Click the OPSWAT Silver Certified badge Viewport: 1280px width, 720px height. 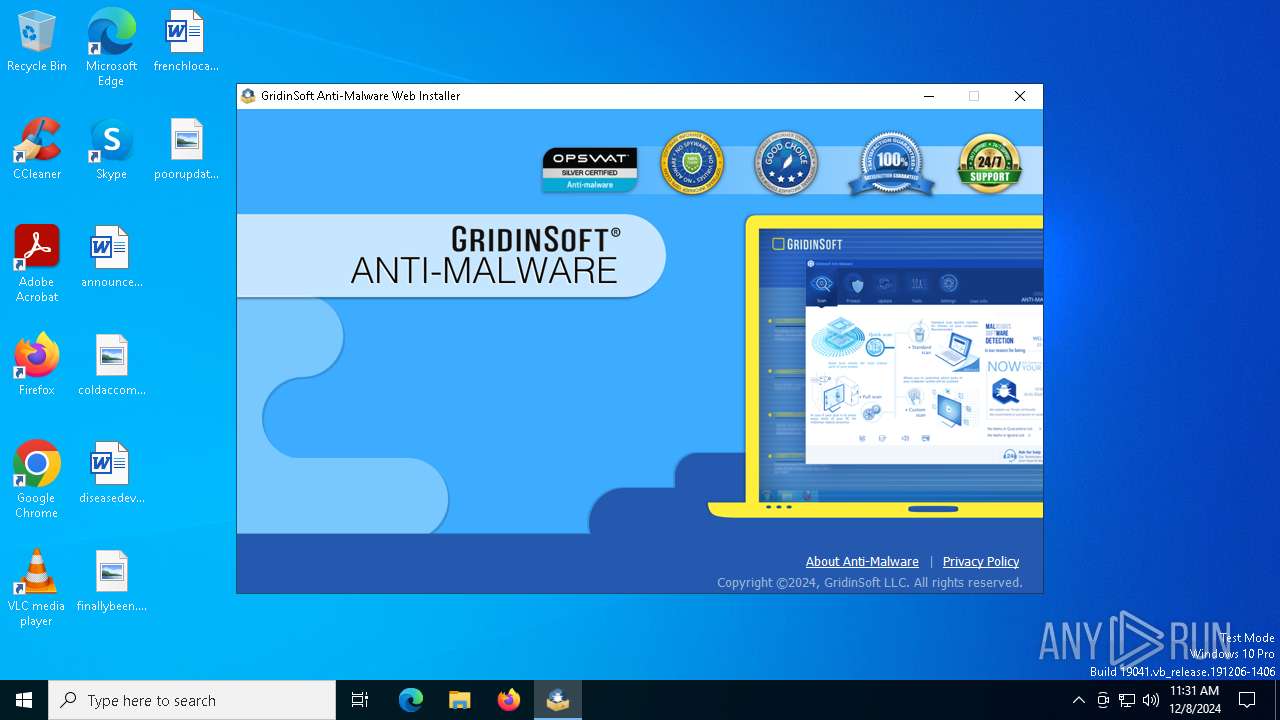tap(590, 169)
